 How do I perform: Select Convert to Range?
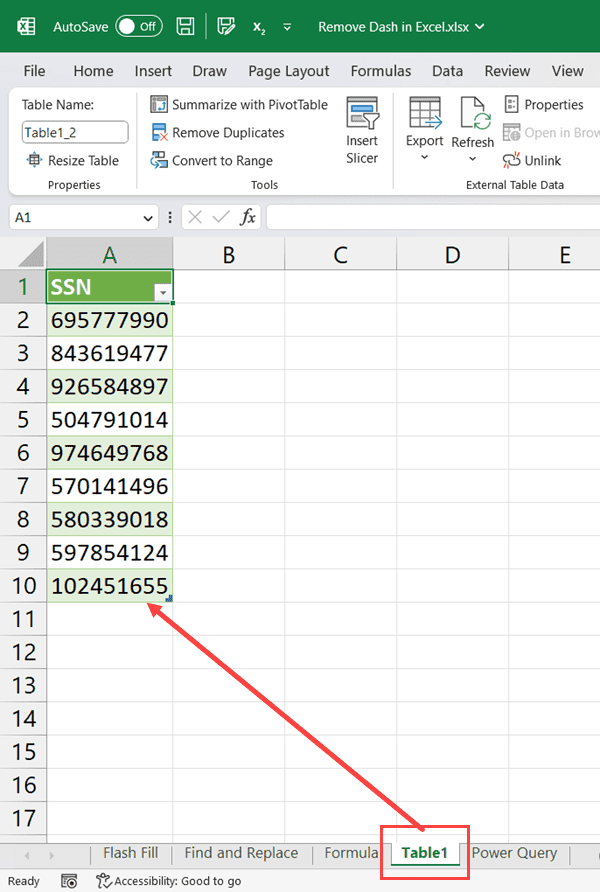pyautogui.click(x=212, y=160)
